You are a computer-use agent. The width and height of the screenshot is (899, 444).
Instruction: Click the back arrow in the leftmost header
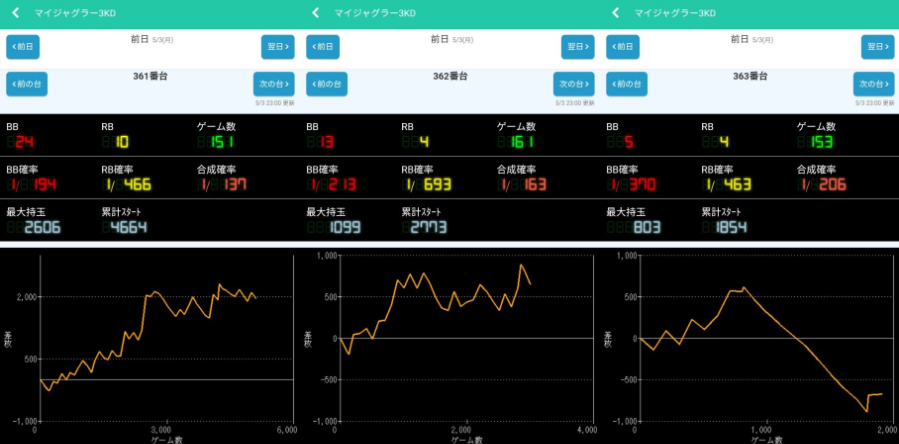(x=15, y=13)
